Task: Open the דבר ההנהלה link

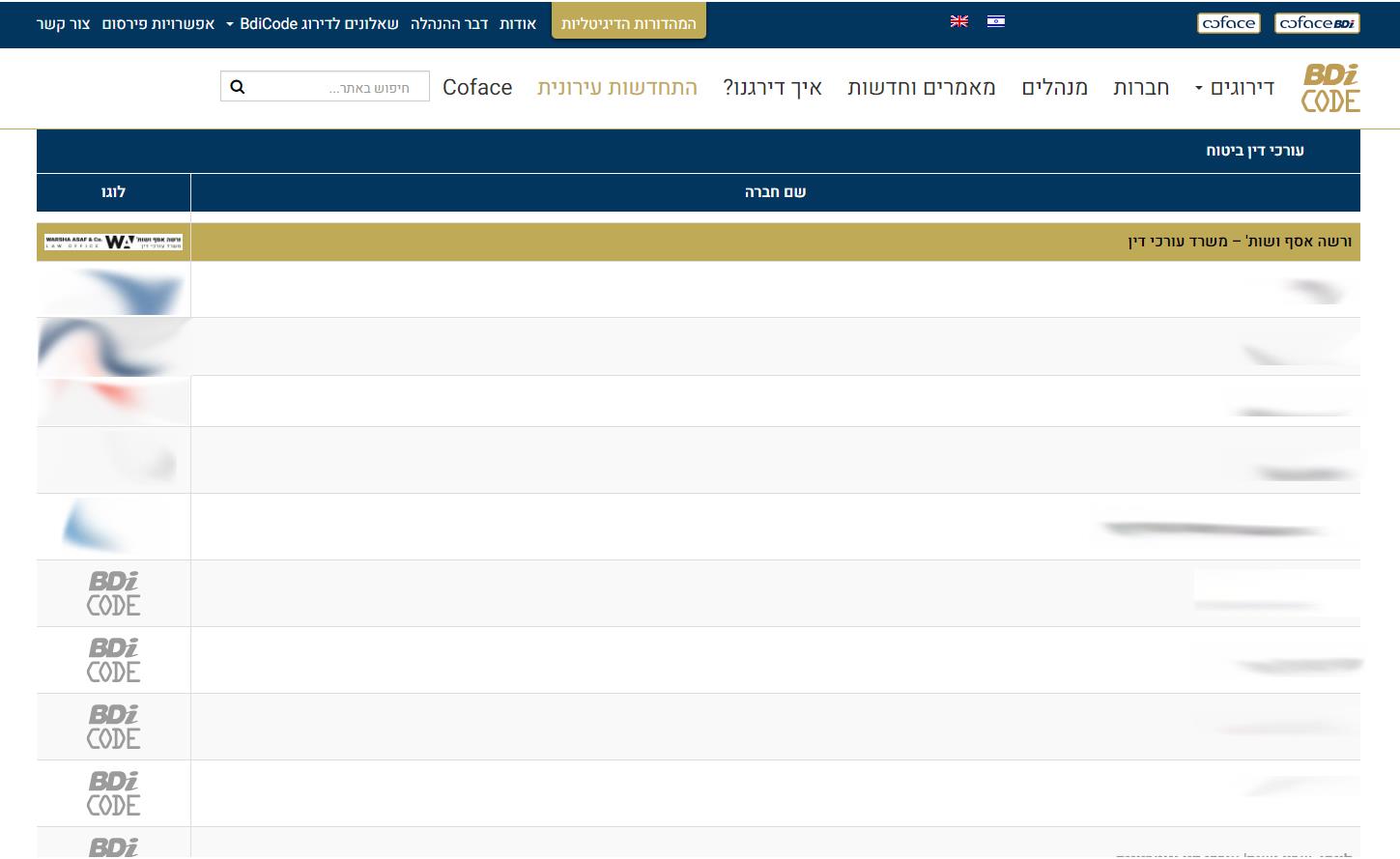Action: tap(449, 23)
